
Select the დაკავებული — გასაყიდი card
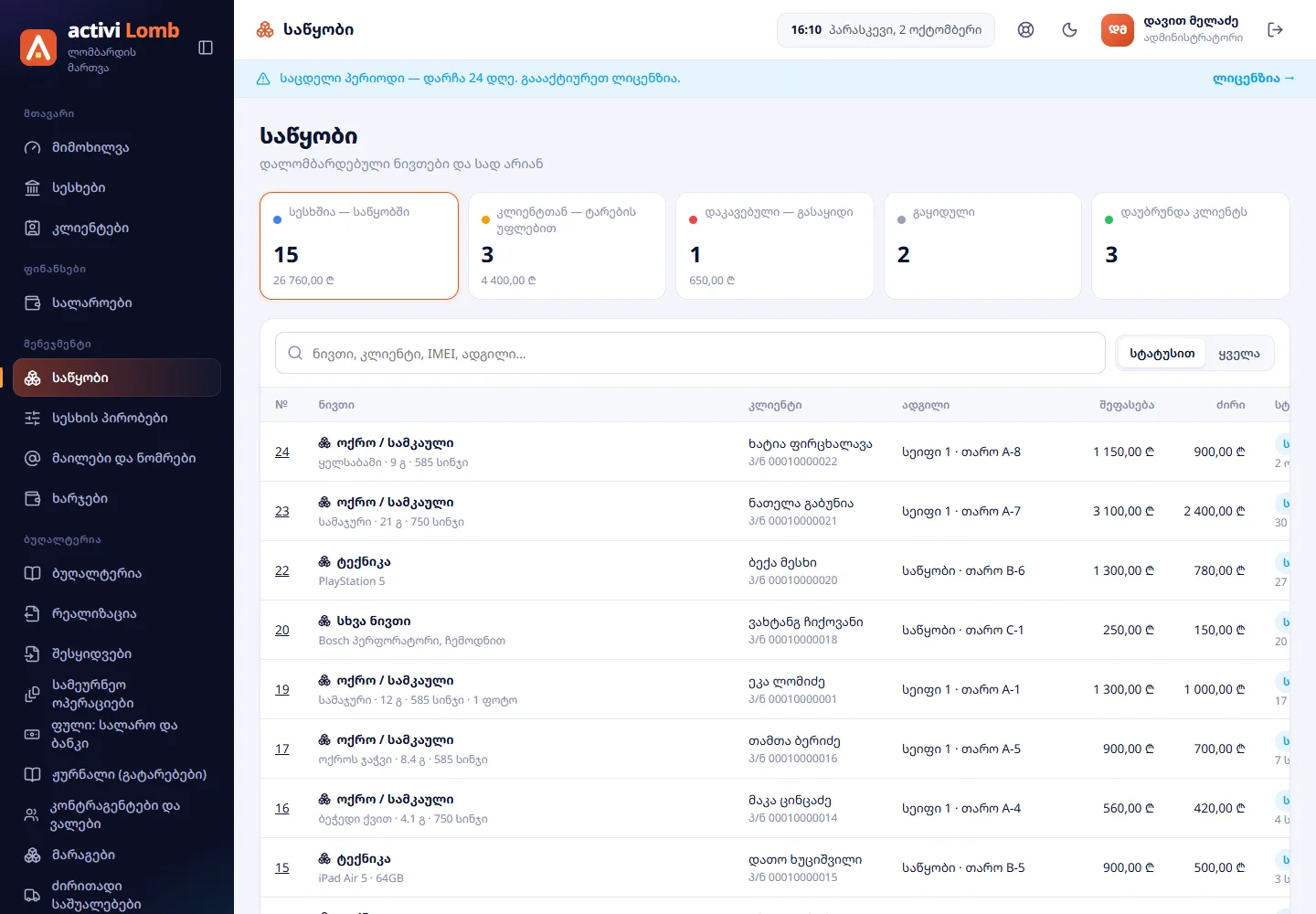tap(775, 246)
